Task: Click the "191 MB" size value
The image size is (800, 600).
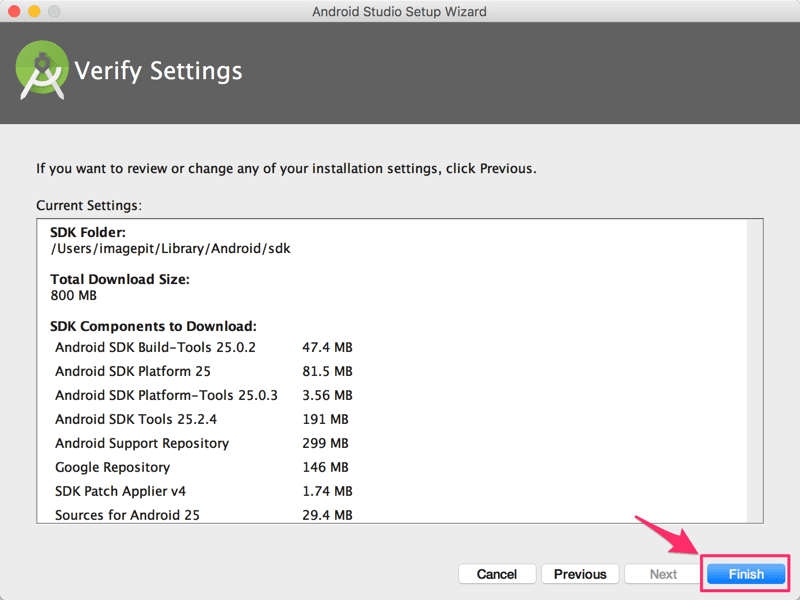Action: click(x=325, y=419)
